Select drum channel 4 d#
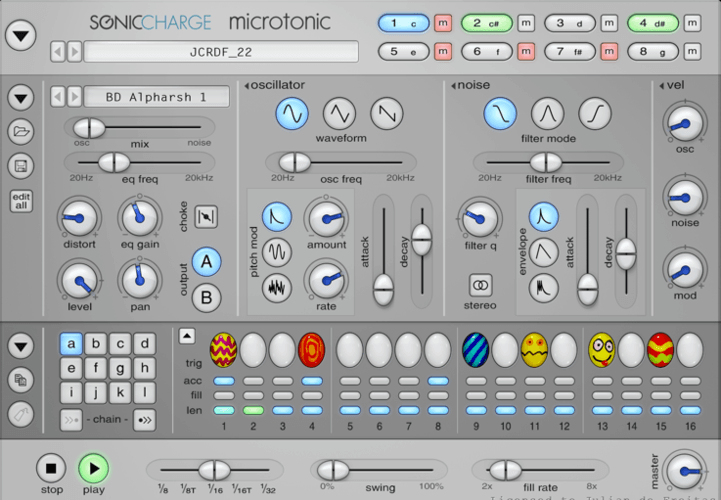The height and width of the screenshot is (500, 721). (x=653, y=23)
